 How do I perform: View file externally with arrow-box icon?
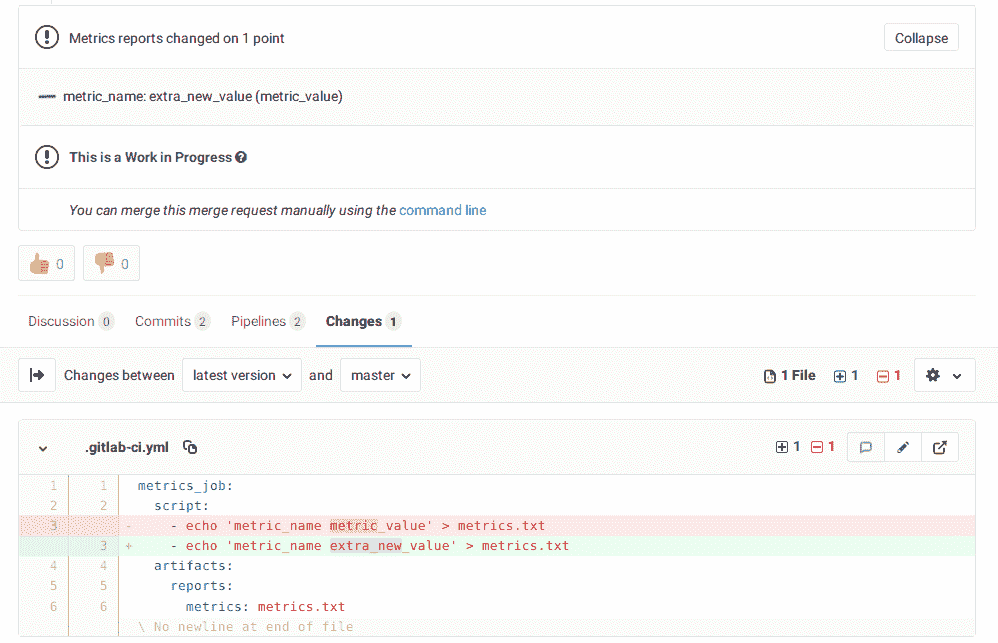[x=939, y=447]
